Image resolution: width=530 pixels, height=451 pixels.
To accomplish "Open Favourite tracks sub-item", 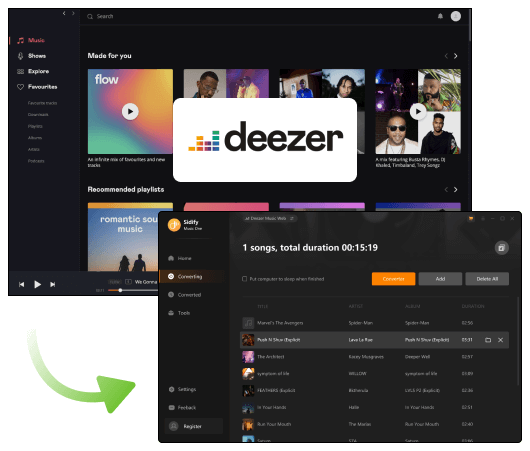I will tap(42, 103).
